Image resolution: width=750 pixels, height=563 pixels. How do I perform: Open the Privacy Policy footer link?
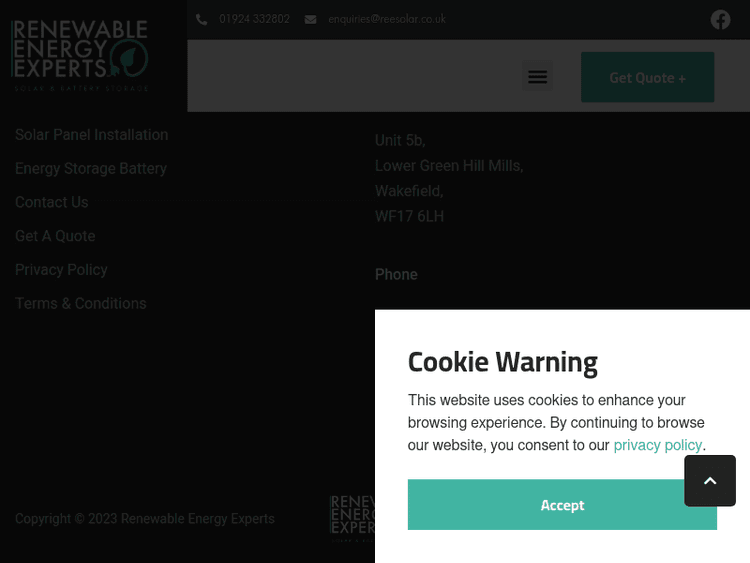pos(61,270)
